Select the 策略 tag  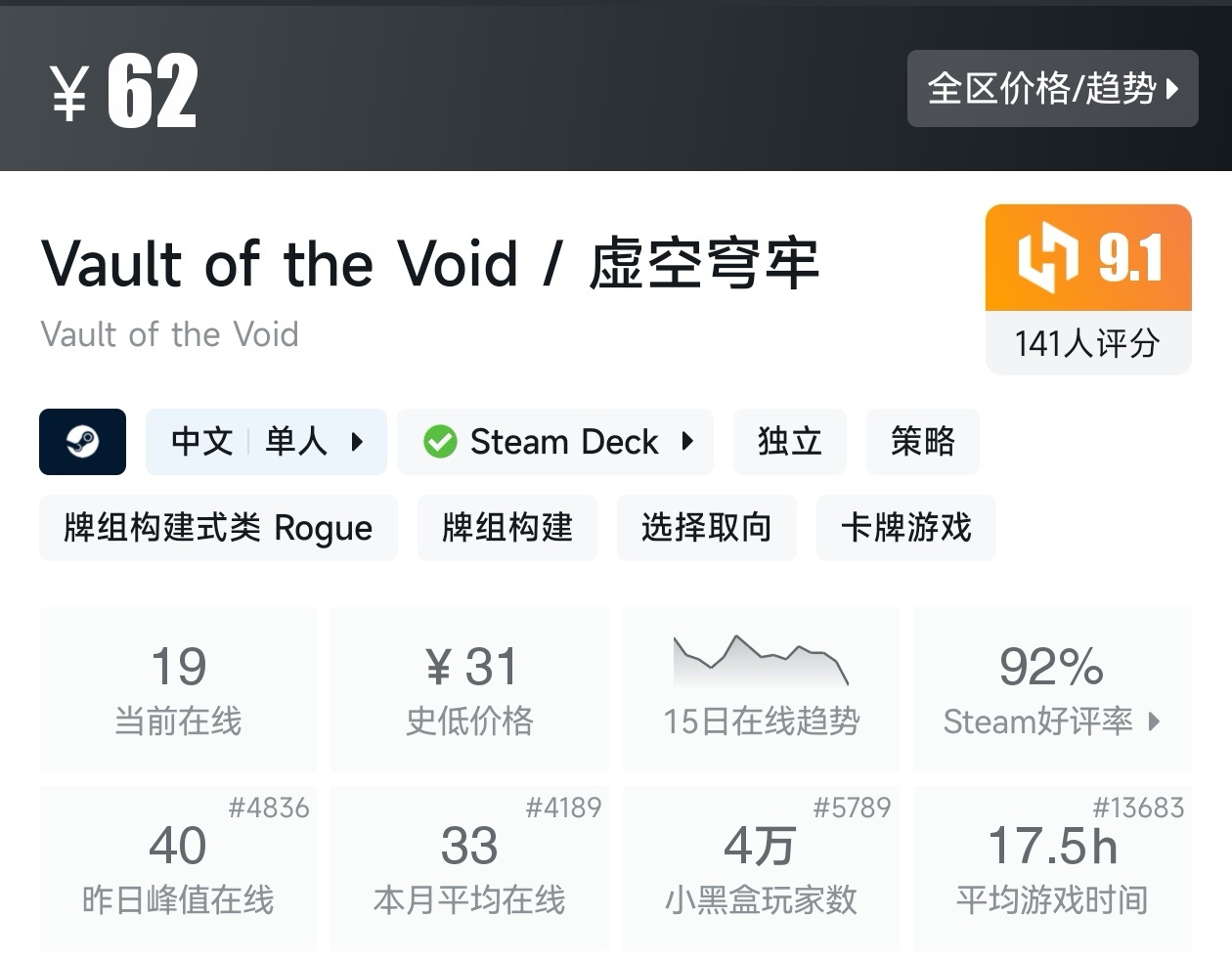pos(922,442)
